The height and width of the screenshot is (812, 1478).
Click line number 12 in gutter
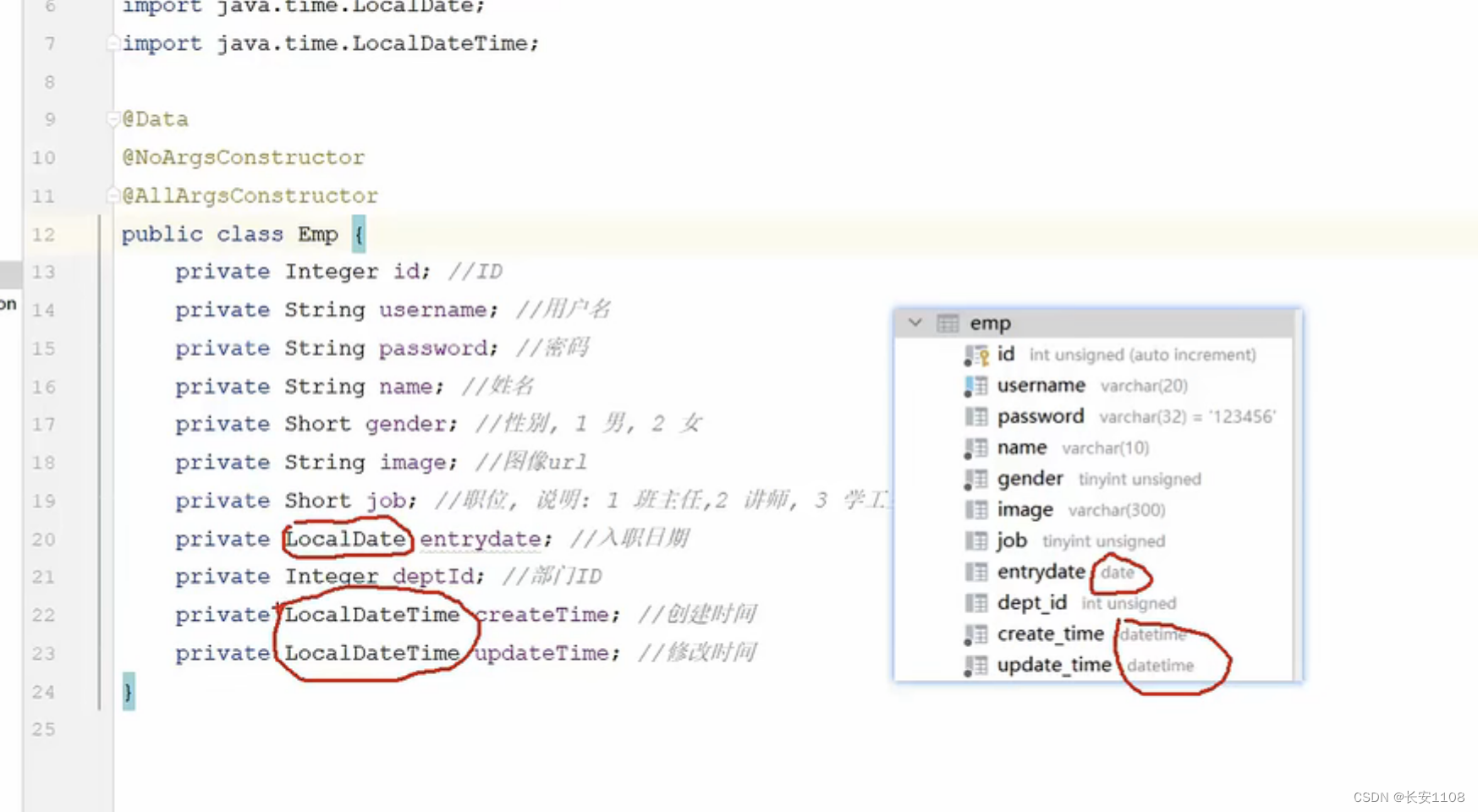(x=44, y=234)
